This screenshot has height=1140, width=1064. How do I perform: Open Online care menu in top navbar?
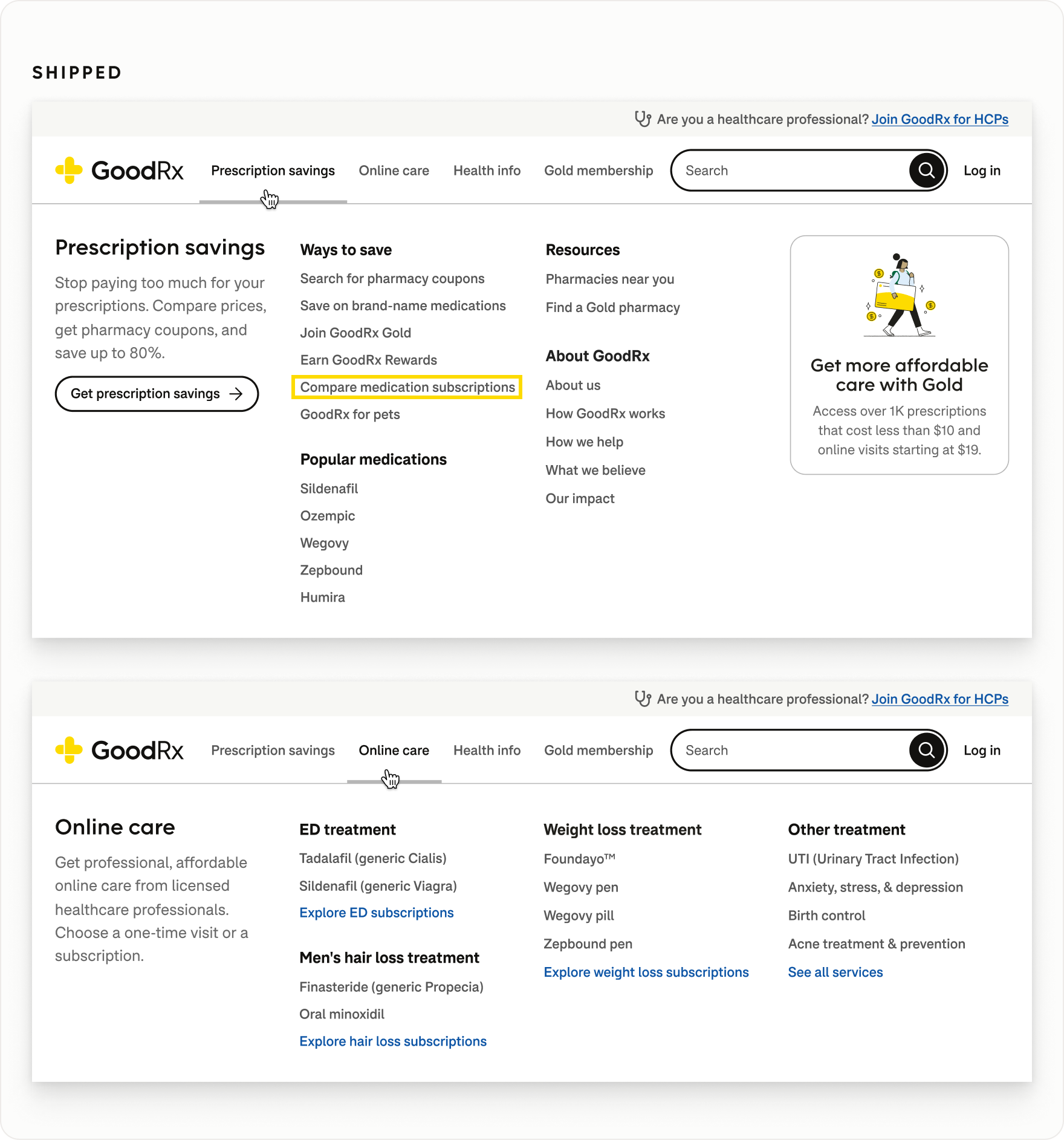coord(394,171)
